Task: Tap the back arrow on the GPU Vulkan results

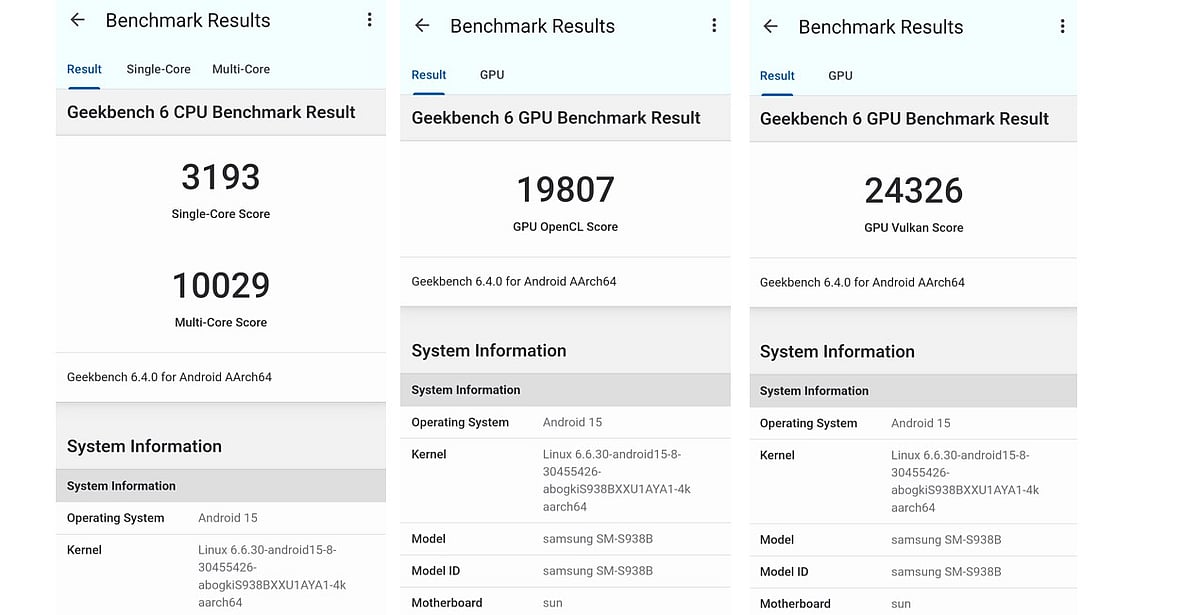Action: click(x=769, y=27)
